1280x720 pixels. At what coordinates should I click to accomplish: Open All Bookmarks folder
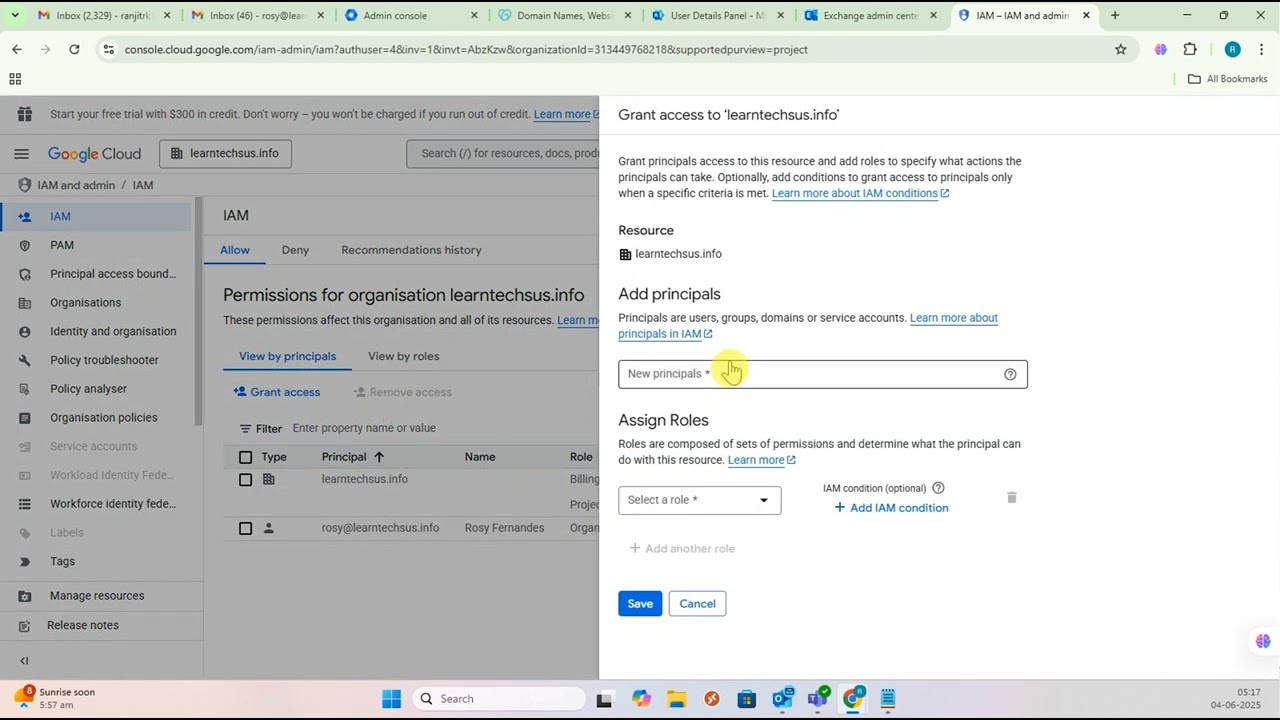(x=1227, y=79)
